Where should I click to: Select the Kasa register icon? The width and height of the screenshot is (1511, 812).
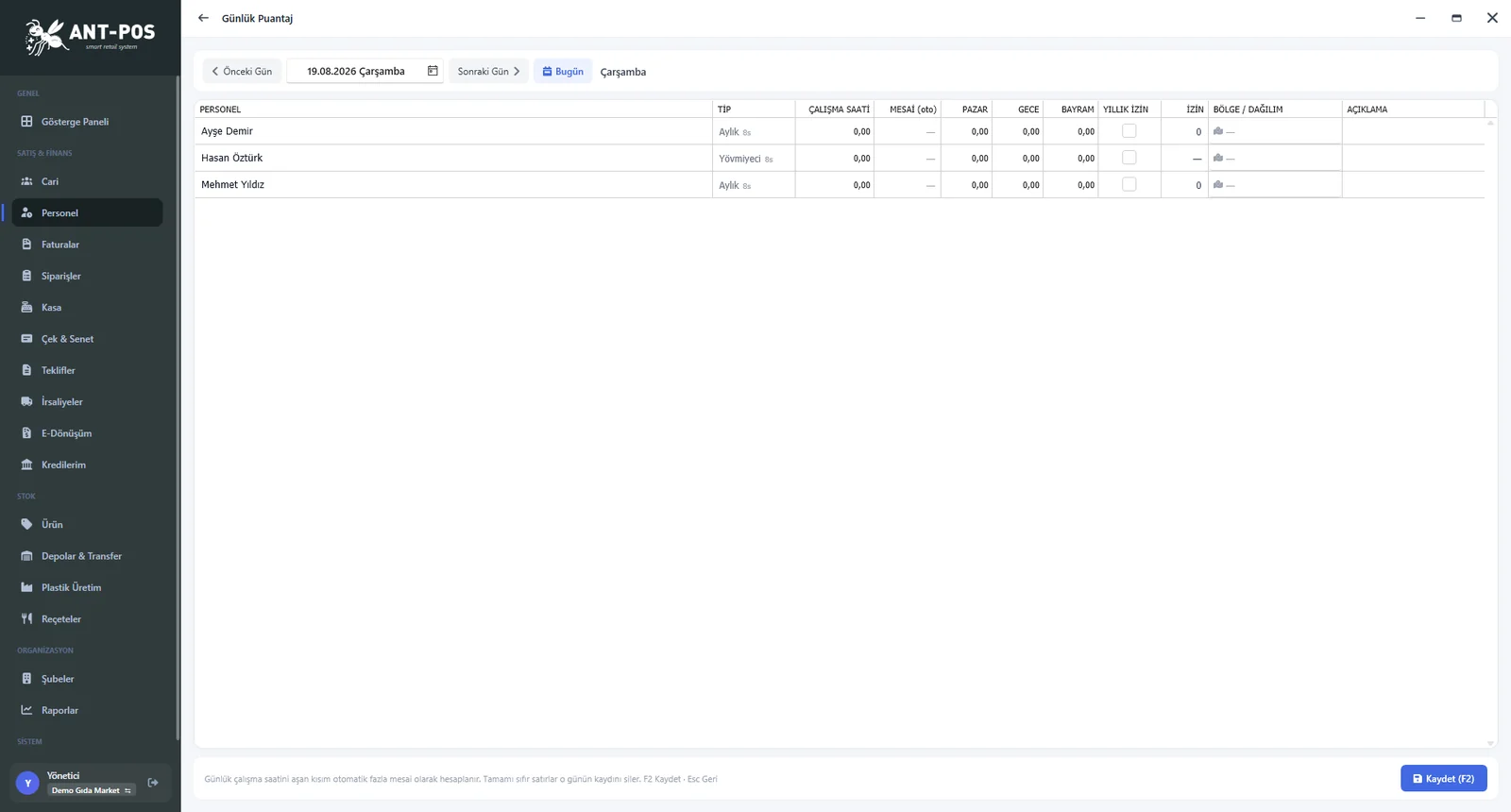point(26,308)
